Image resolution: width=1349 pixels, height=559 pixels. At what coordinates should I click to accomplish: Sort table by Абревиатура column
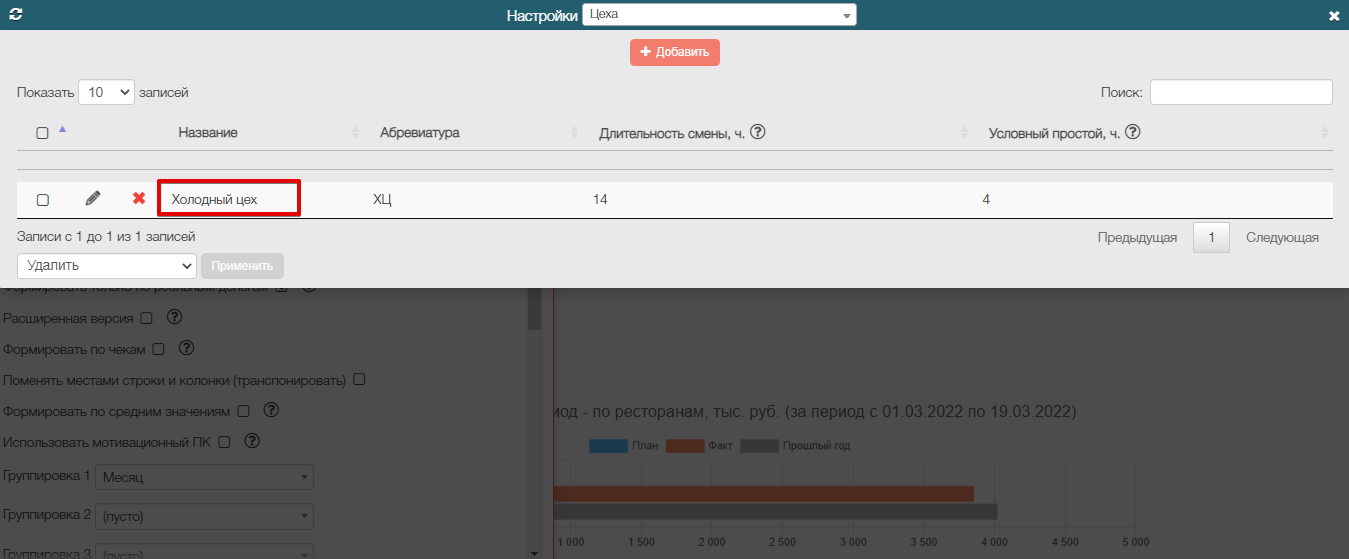pos(419,133)
